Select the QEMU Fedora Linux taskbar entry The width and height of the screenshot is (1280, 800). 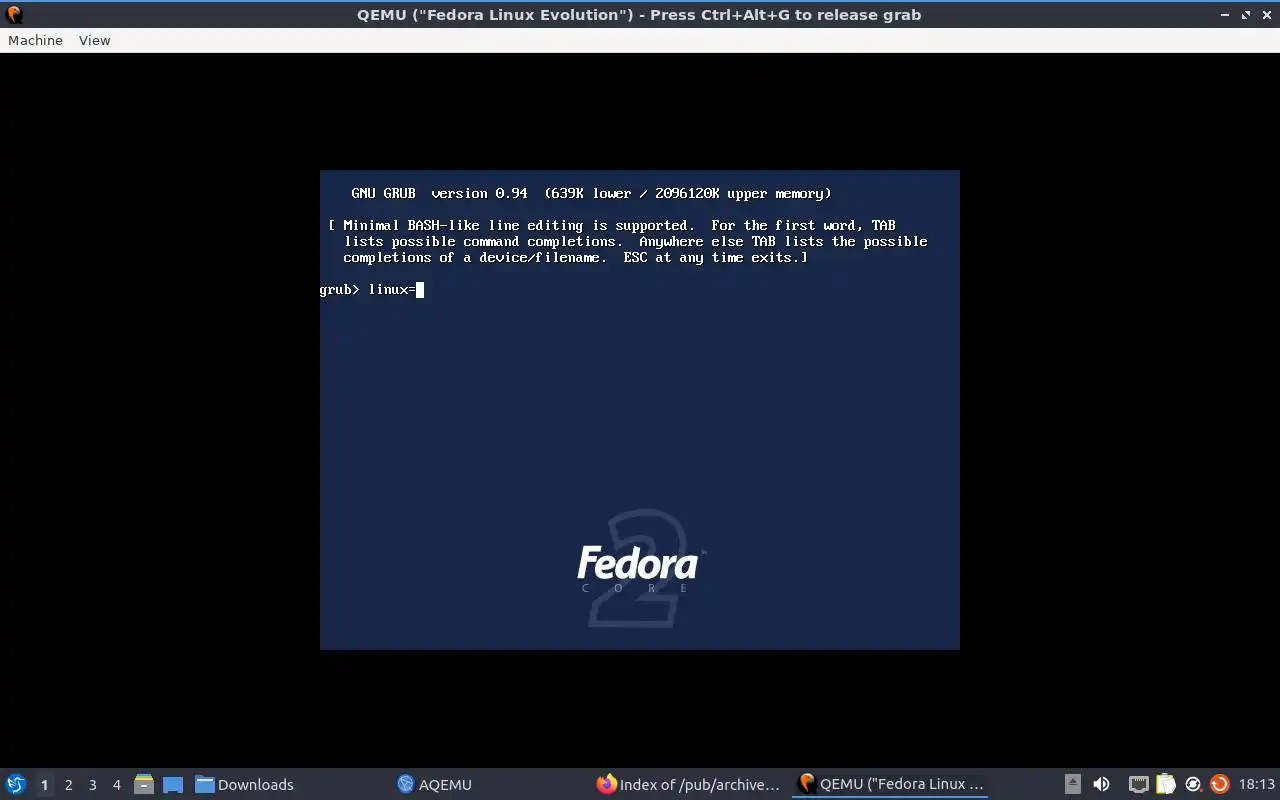(890, 784)
